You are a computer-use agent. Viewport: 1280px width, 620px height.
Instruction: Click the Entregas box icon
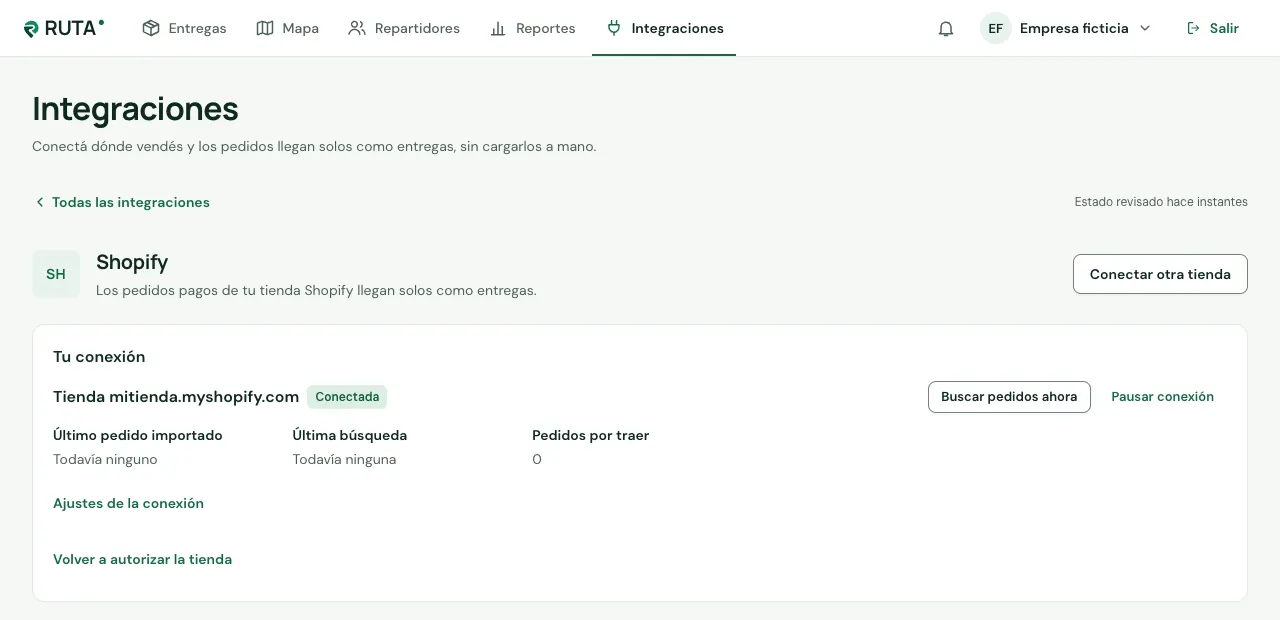[x=151, y=28]
